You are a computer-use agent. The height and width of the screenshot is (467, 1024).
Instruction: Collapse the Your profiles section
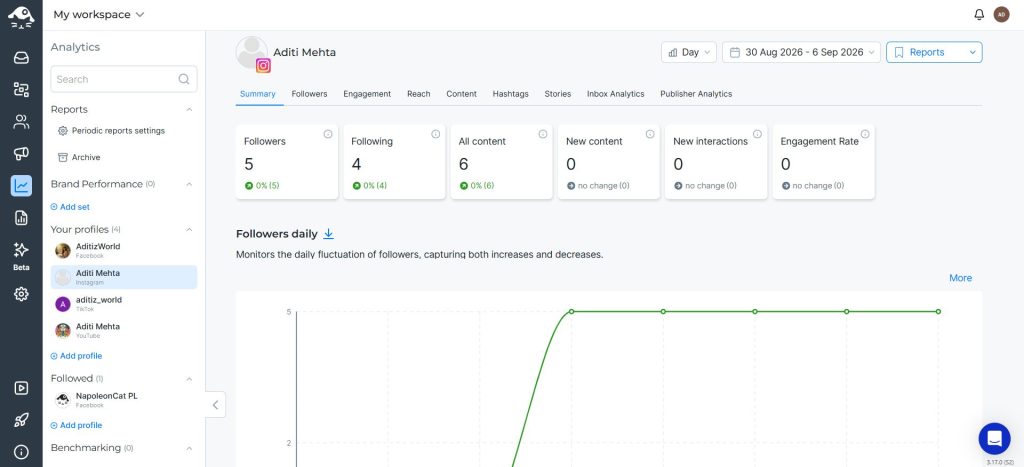tap(189, 230)
